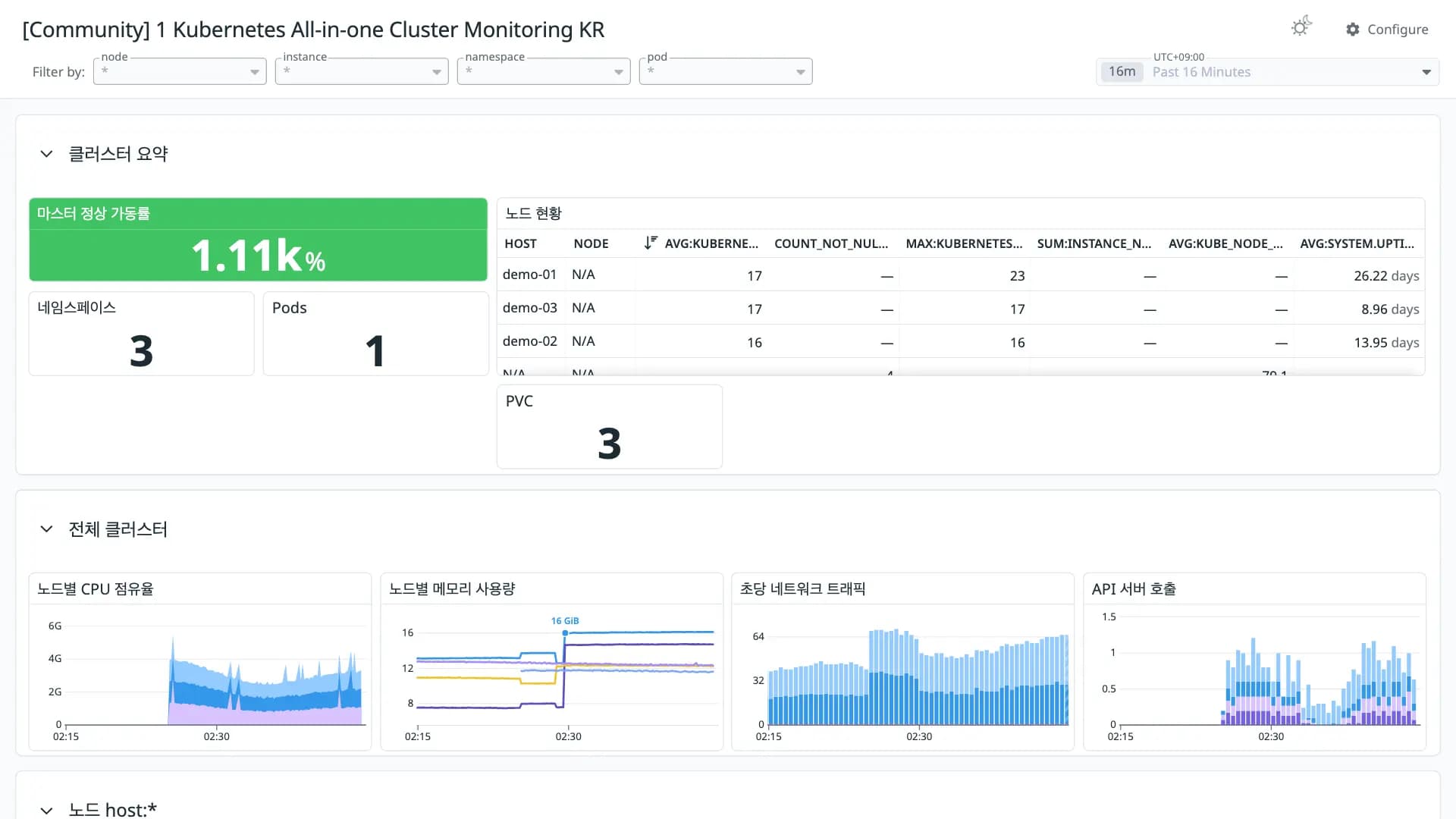This screenshot has width=1456, height=819.
Task: Sort by AVG:KUBE_NODE_... column header
Action: coord(1225,243)
